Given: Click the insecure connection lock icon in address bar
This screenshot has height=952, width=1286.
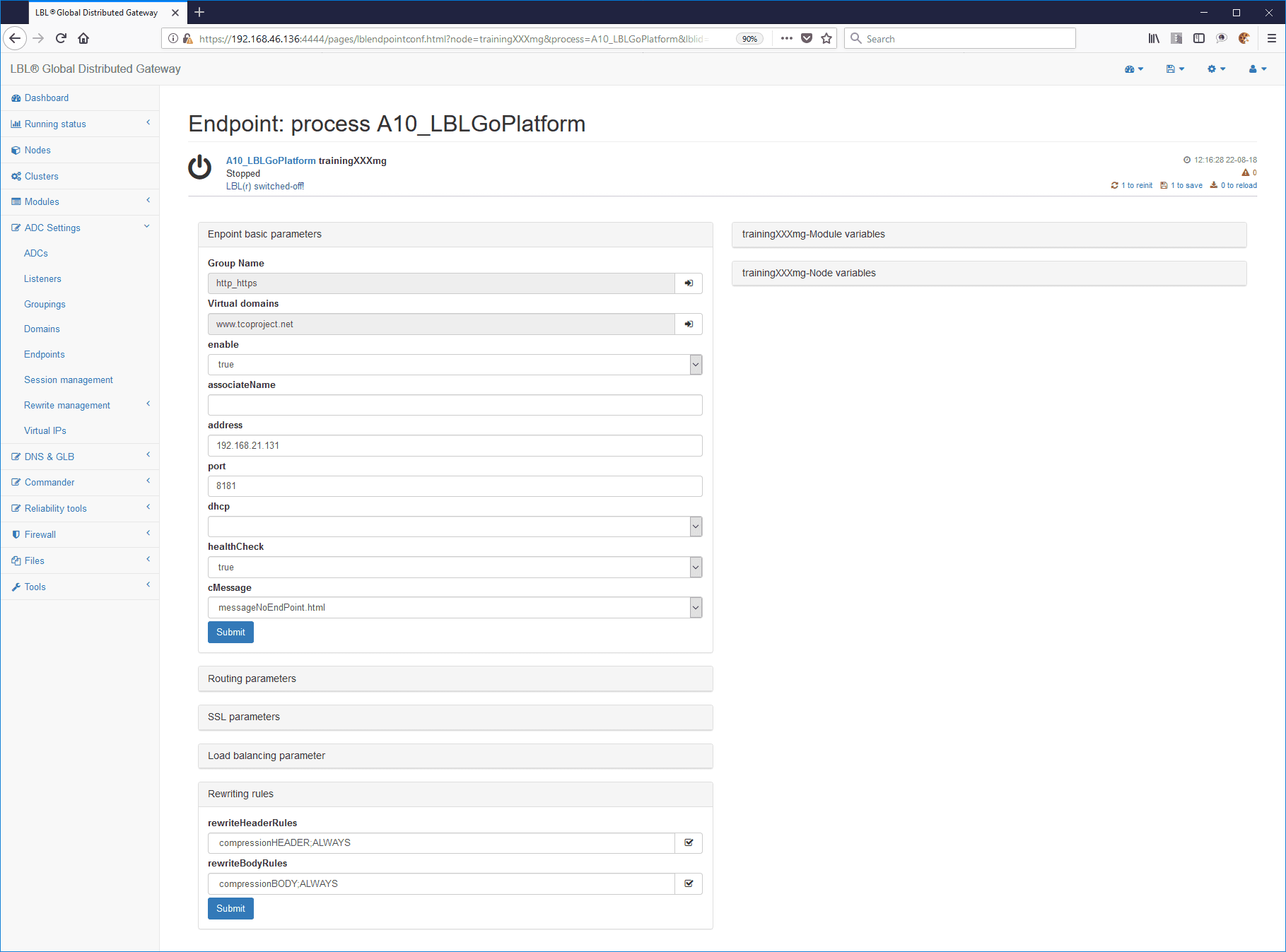Looking at the screenshot, I should click(x=187, y=38).
